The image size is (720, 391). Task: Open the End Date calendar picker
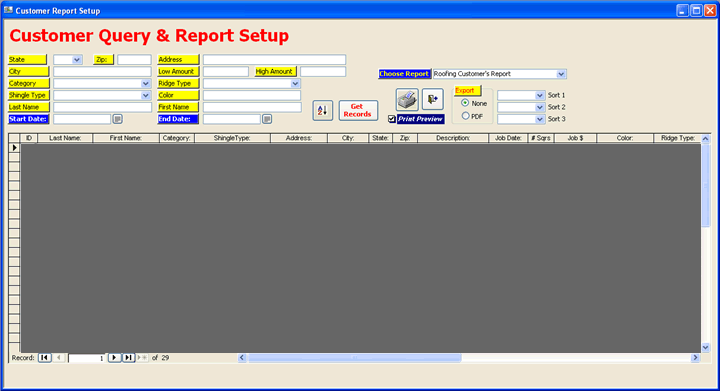[267, 119]
